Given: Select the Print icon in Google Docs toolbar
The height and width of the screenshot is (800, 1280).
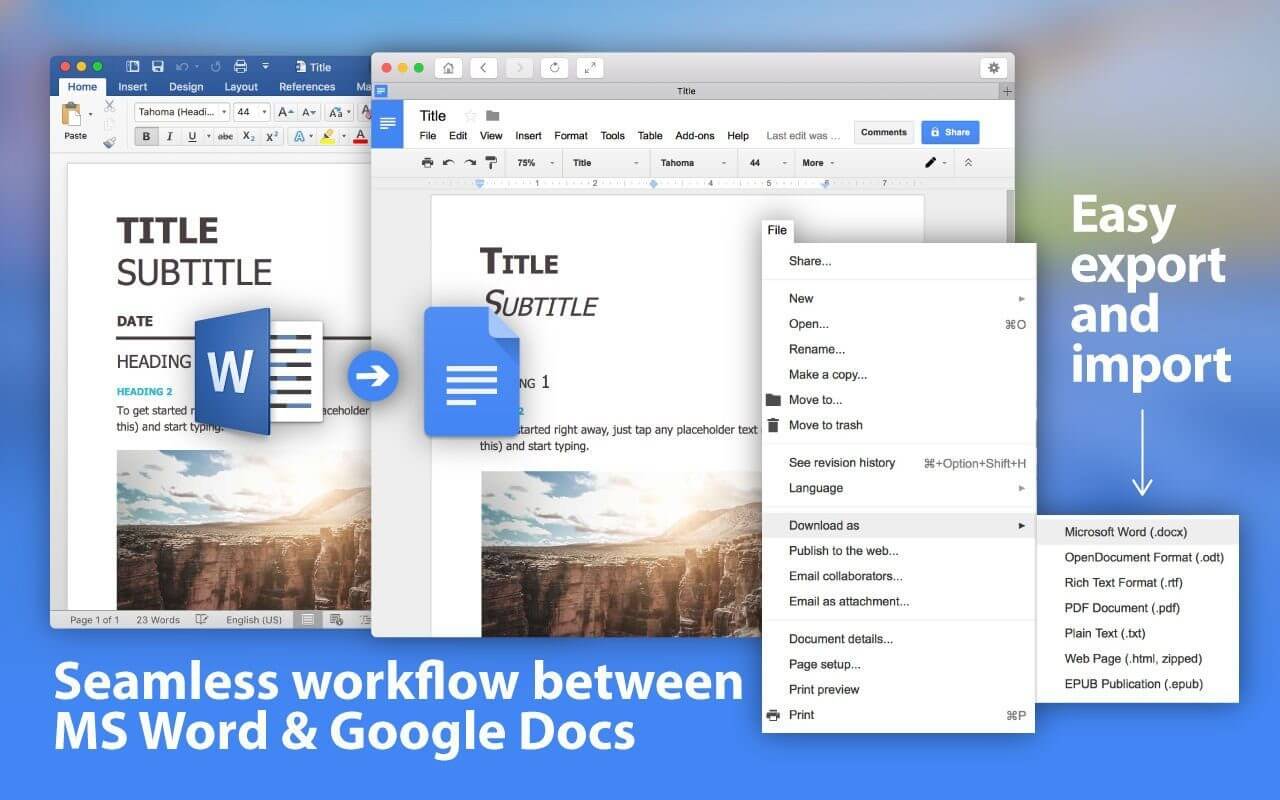Looking at the screenshot, I should pos(426,162).
